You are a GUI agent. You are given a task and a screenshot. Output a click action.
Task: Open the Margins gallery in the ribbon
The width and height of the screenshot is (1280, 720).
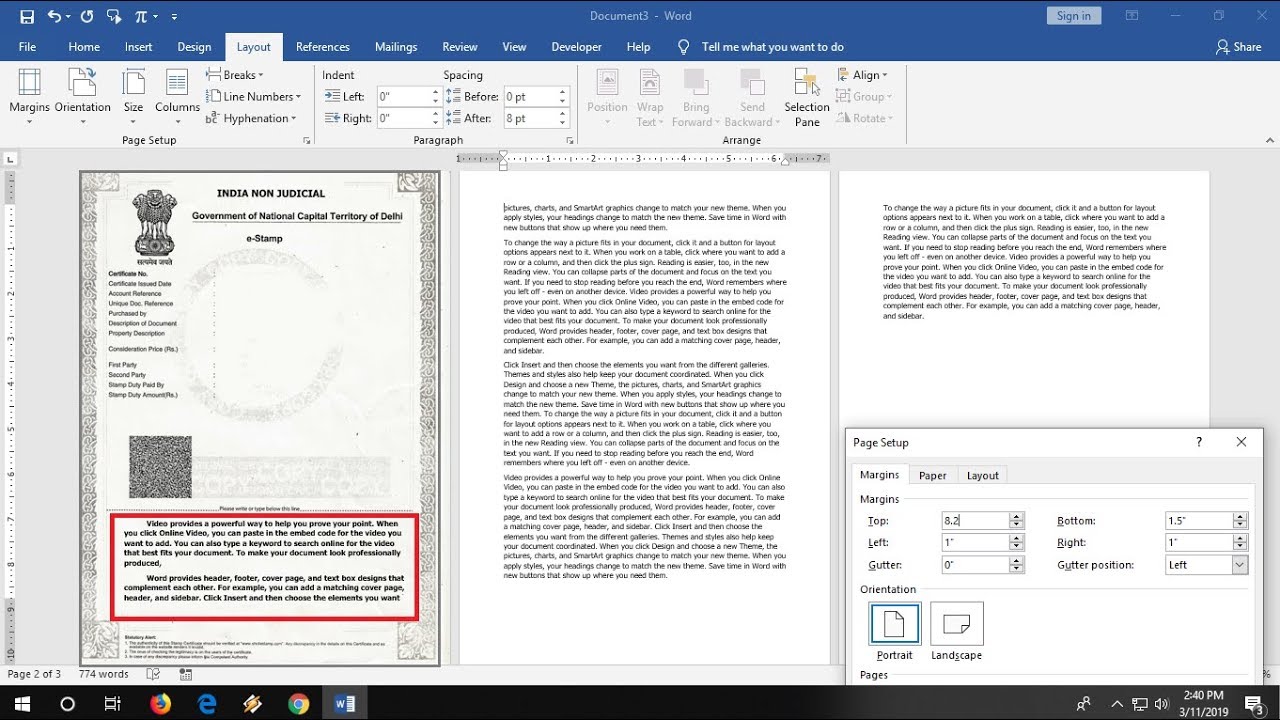(x=29, y=97)
